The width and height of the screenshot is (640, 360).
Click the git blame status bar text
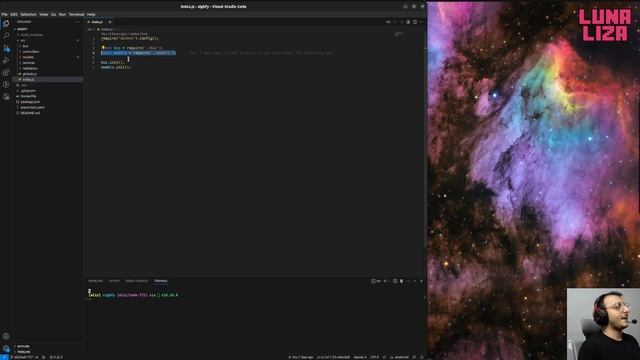click(301, 357)
